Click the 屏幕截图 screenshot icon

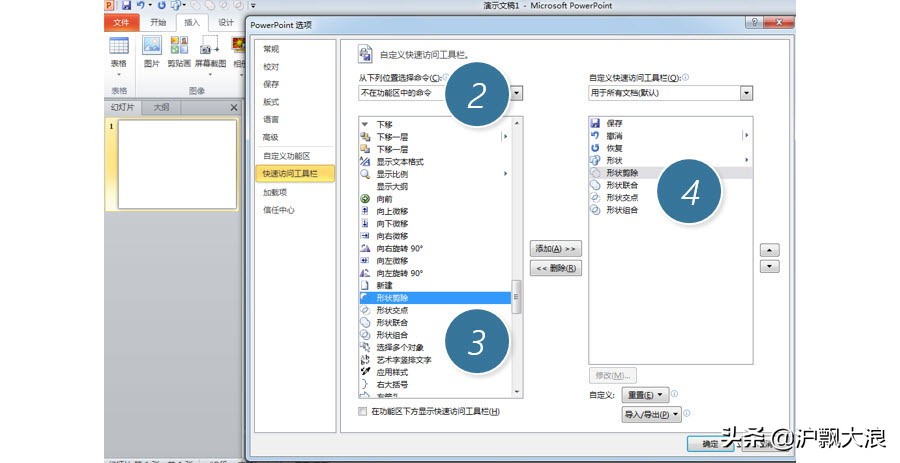pyautogui.click(x=210, y=46)
